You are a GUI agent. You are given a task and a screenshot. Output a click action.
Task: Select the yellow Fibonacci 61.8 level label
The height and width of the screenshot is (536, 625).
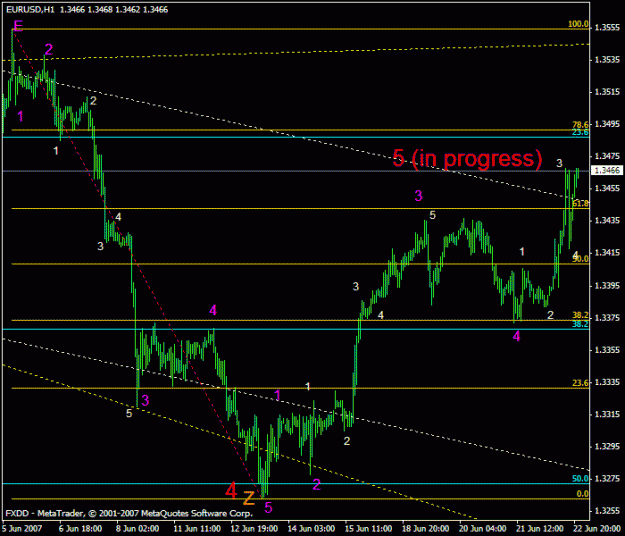[x=580, y=204]
